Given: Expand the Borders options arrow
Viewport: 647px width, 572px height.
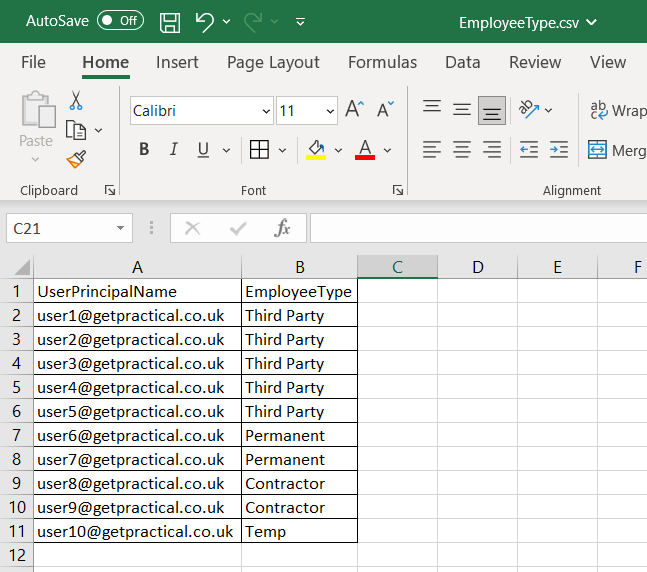Looking at the screenshot, I should [x=282, y=150].
